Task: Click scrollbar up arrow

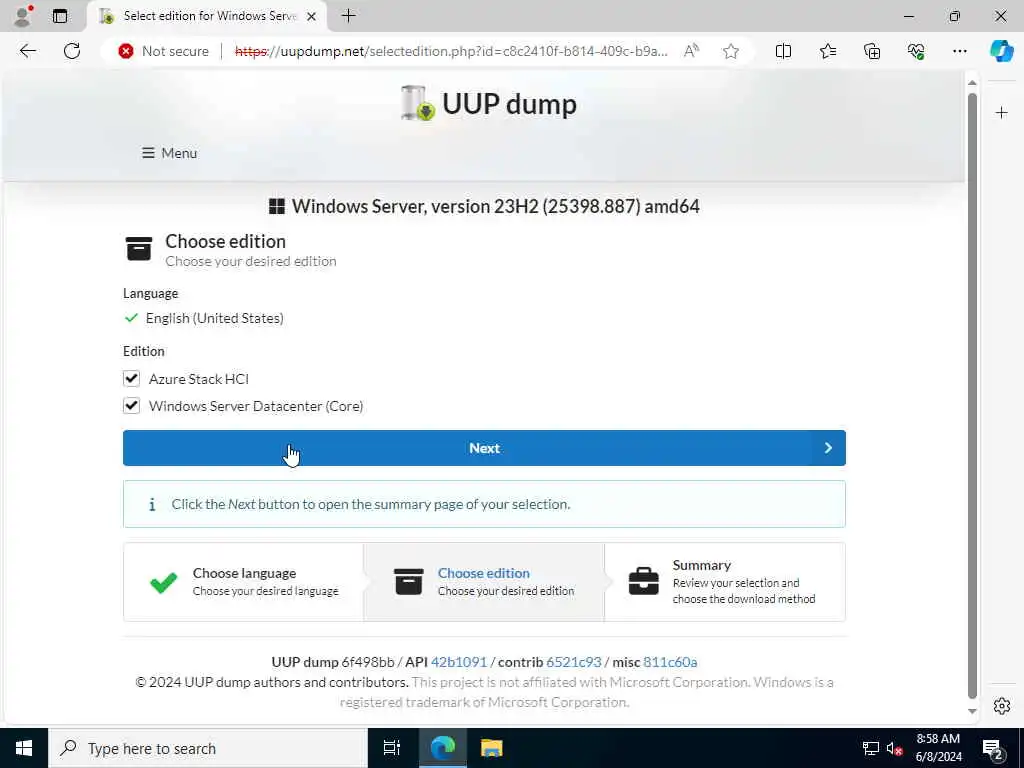Action: tap(972, 83)
